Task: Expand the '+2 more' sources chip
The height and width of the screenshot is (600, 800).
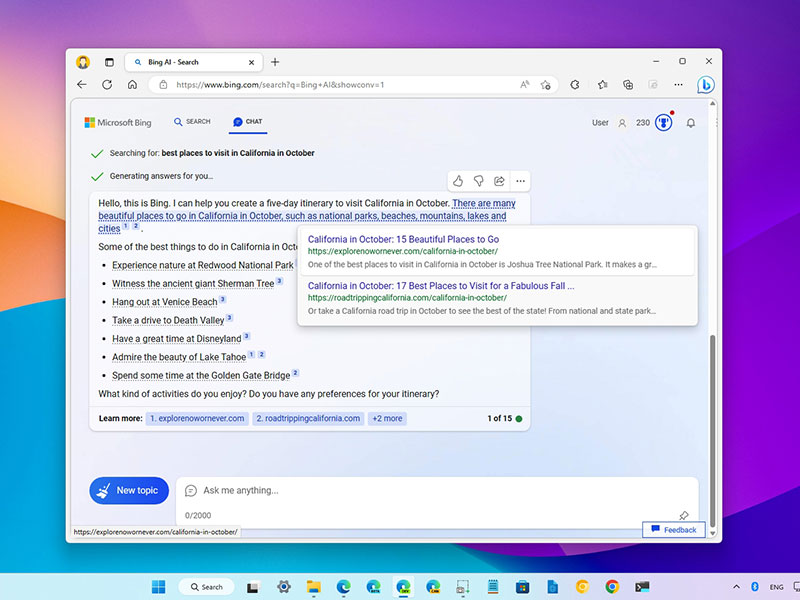Action: click(387, 418)
